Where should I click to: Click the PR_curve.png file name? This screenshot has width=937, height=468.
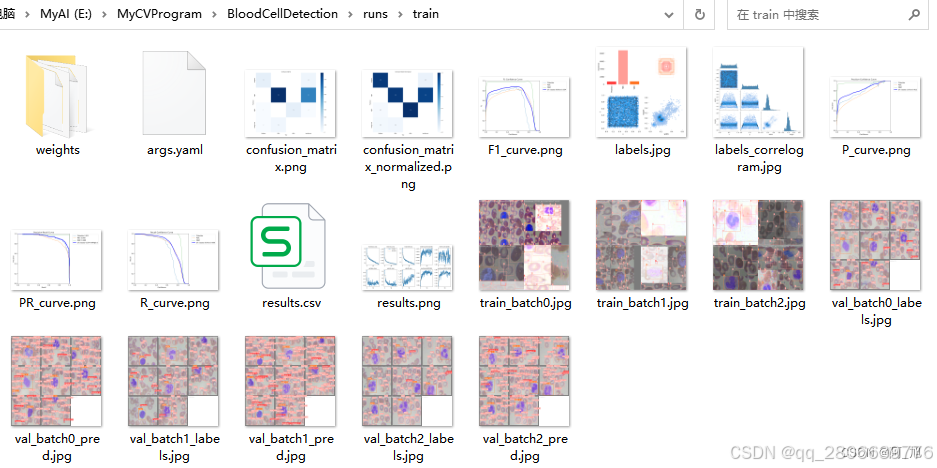[x=57, y=302]
